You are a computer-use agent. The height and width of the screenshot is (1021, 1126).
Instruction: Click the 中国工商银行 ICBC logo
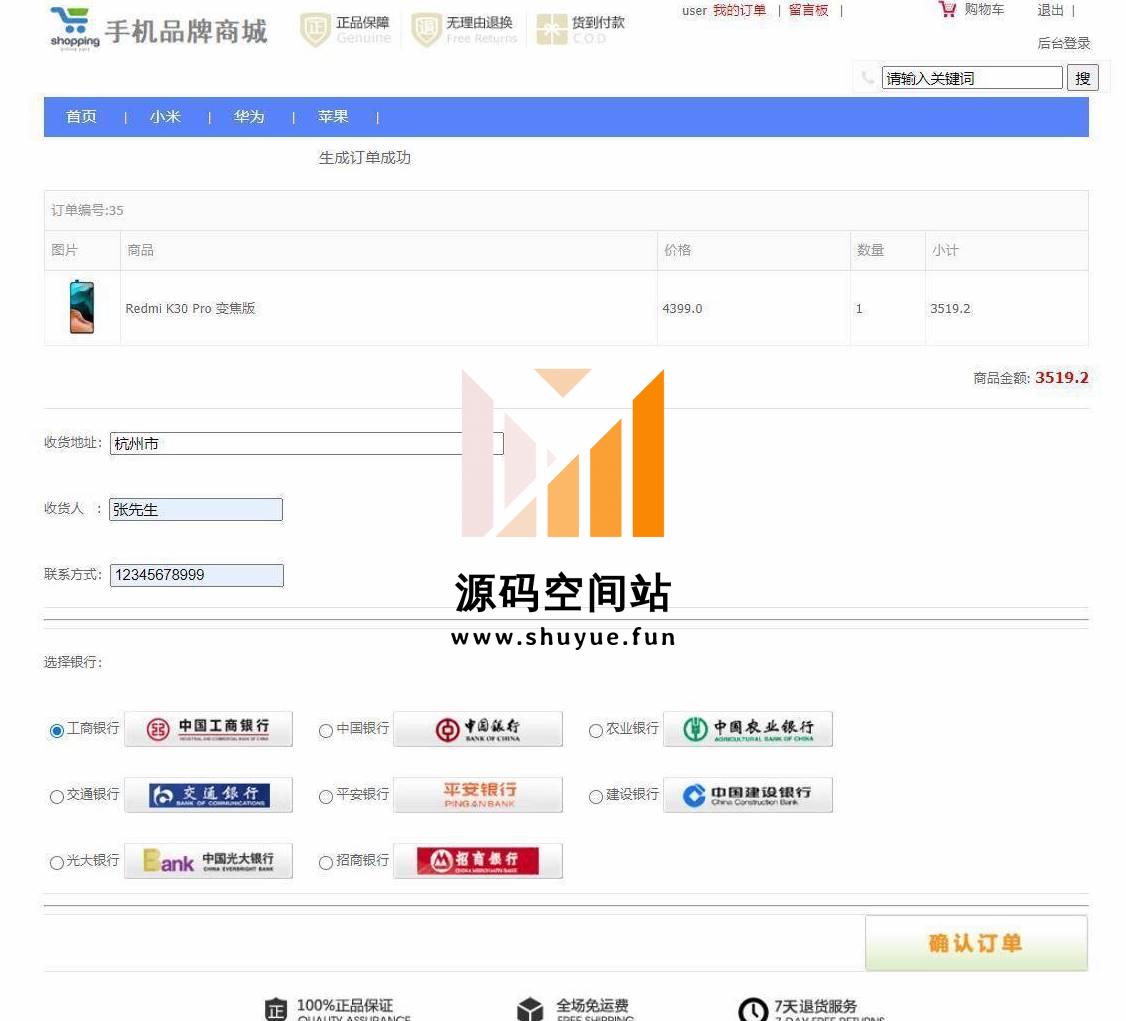pyautogui.click(x=208, y=729)
